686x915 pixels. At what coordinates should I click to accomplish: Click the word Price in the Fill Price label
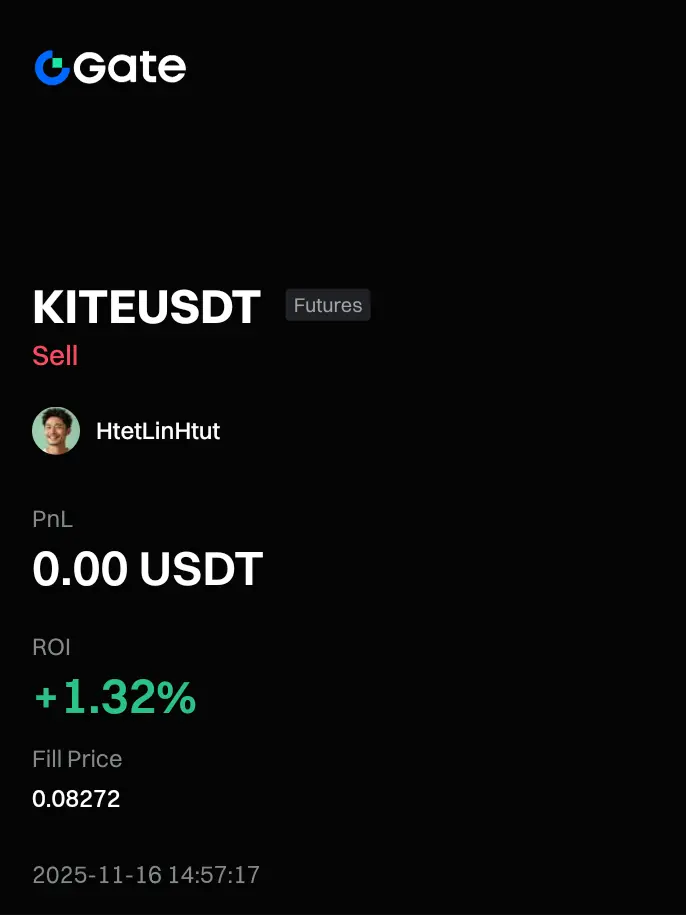(x=94, y=759)
